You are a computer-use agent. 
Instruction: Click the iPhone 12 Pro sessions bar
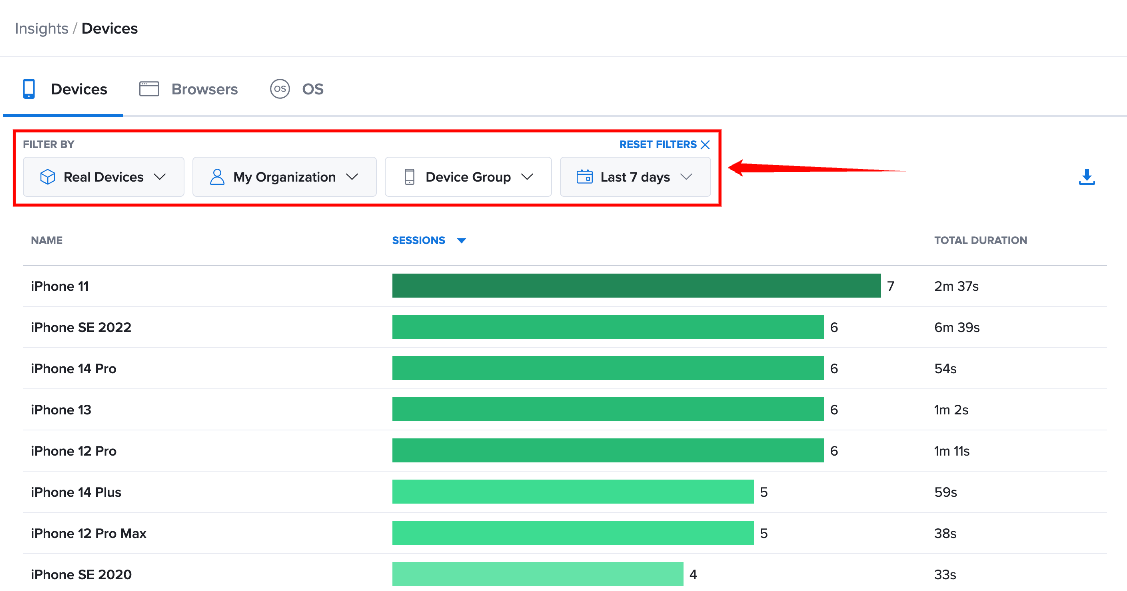607,451
